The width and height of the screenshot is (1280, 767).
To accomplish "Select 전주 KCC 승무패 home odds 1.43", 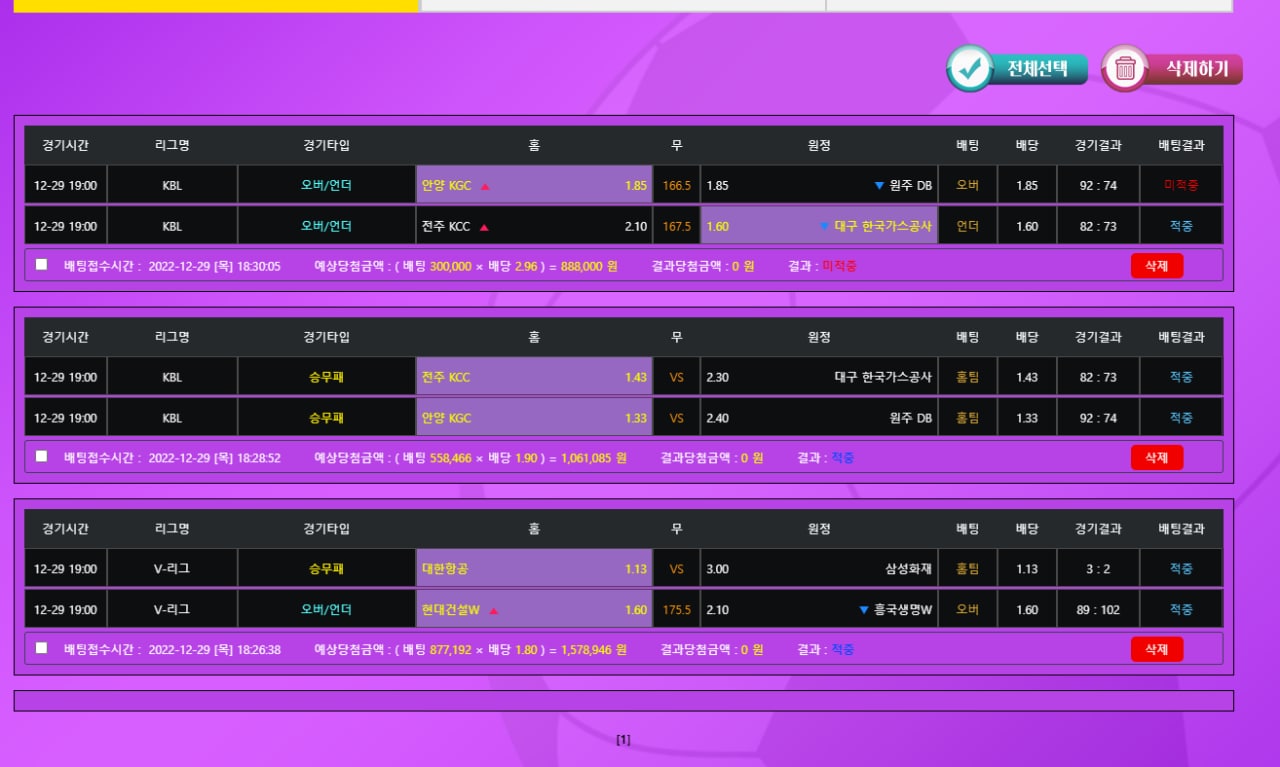I will coord(534,377).
